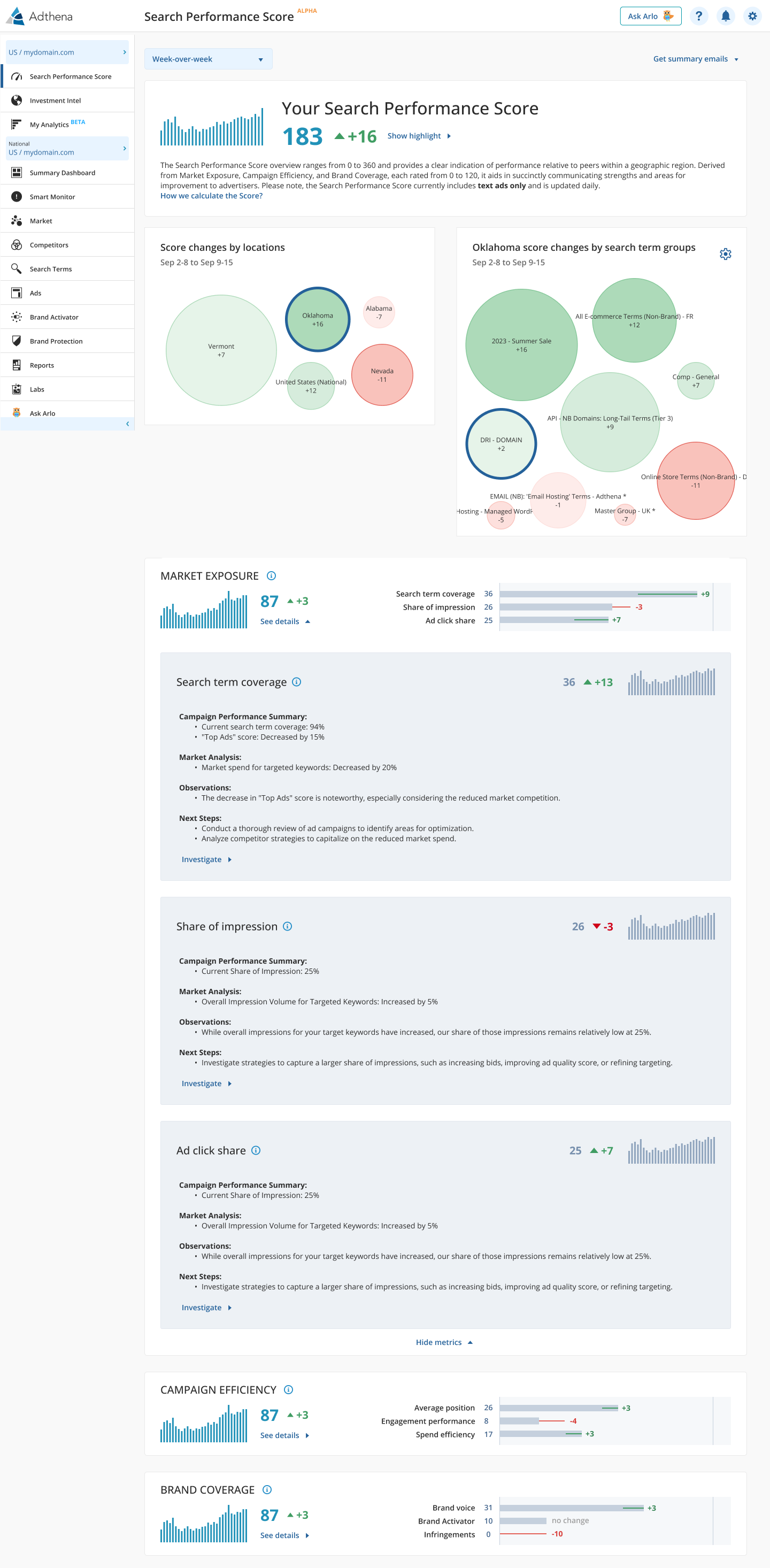Select Competitors from sidebar menu
The image size is (770, 1568).
pyautogui.click(x=49, y=245)
